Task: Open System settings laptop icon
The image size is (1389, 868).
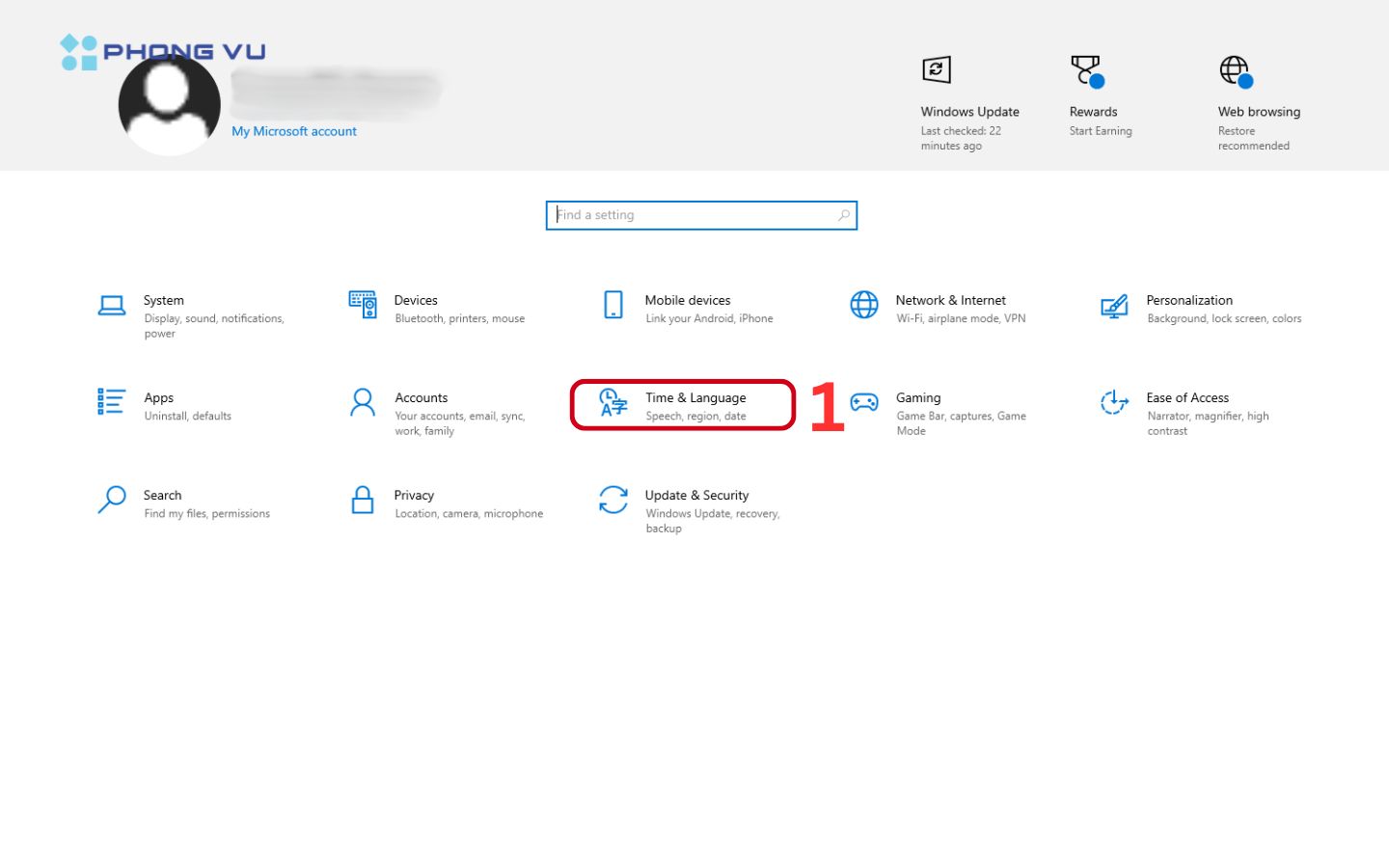Action: [x=112, y=306]
